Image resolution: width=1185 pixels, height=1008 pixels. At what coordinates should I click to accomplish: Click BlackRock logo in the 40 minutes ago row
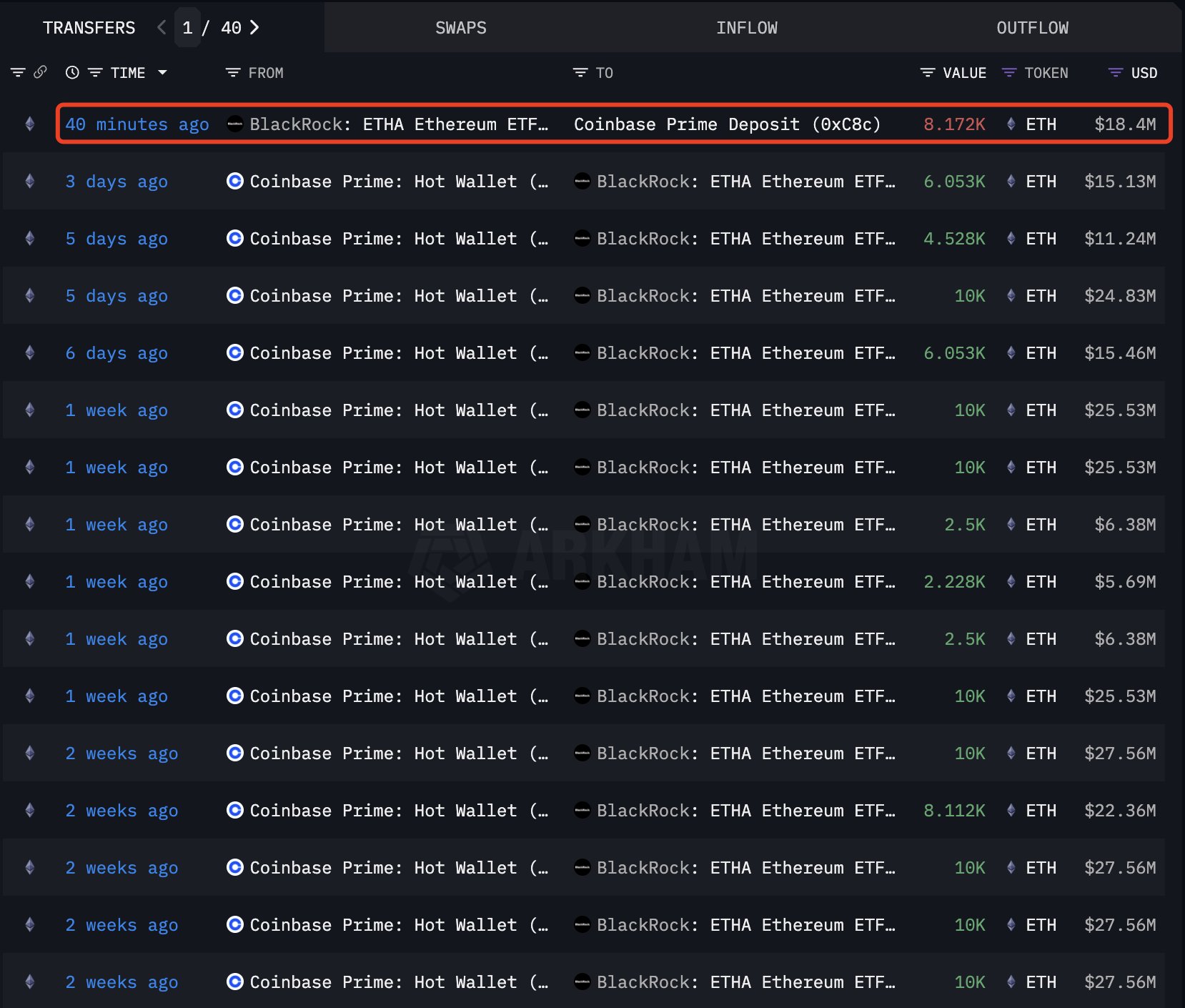coord(234,124)
